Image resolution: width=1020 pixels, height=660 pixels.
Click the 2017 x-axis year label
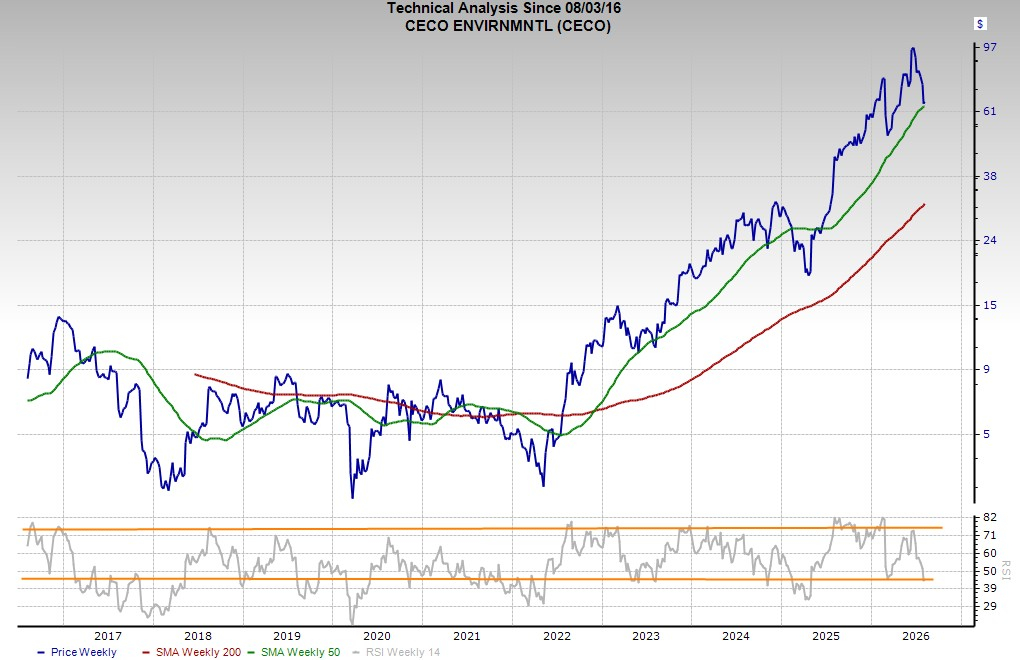[108, 636]
